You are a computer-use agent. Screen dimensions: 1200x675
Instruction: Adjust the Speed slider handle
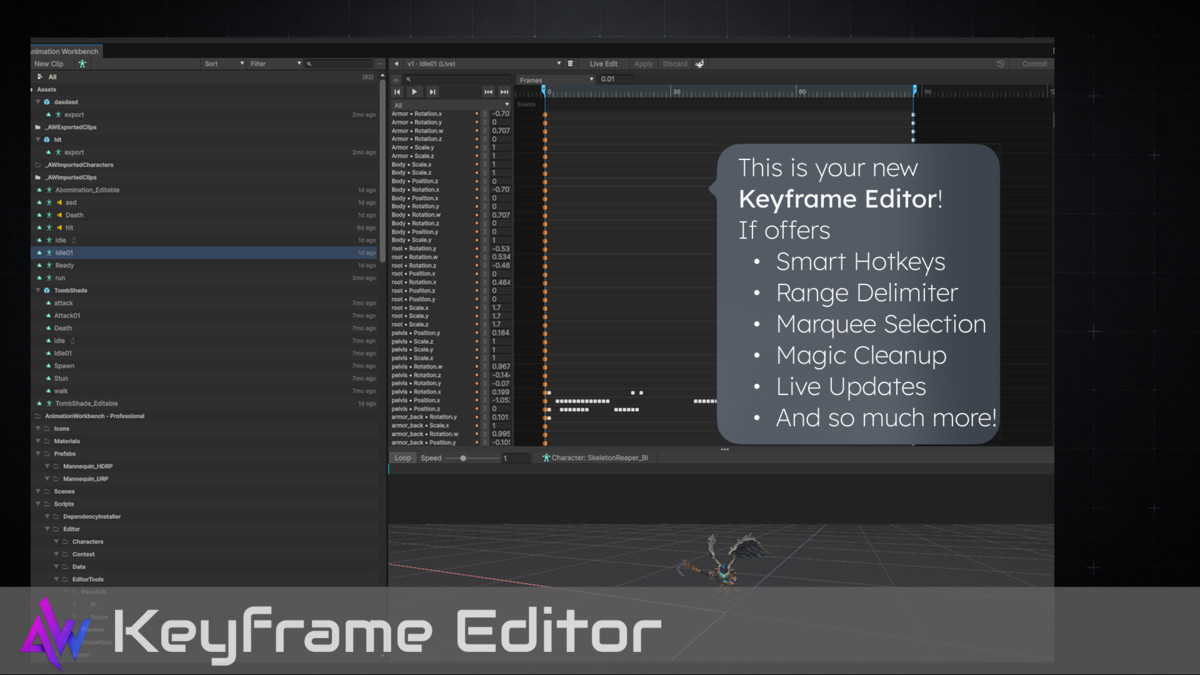463,458
